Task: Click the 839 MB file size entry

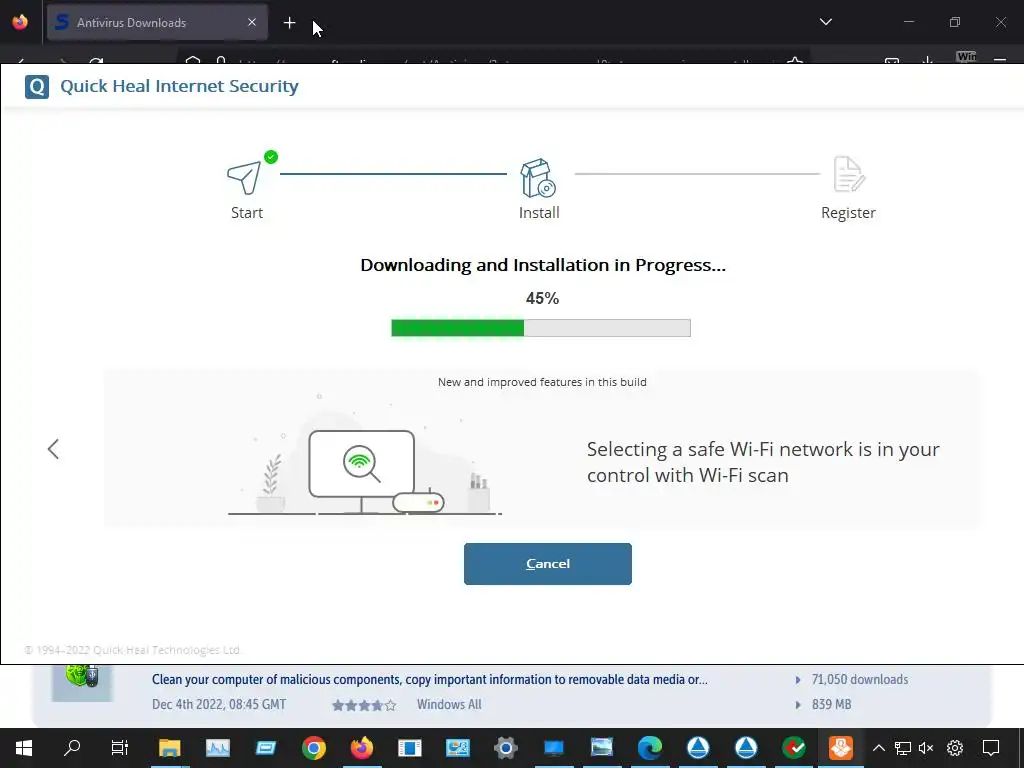Action: pyautogui.click(x=831, y=705)
